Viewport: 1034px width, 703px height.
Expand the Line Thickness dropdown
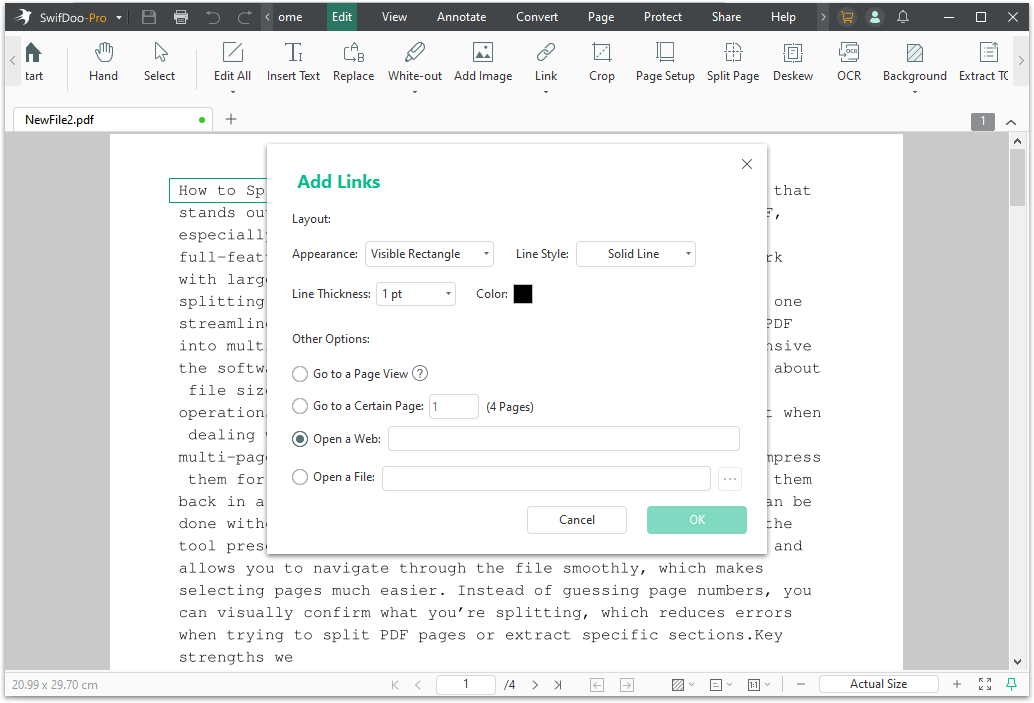tap(415, 293)
